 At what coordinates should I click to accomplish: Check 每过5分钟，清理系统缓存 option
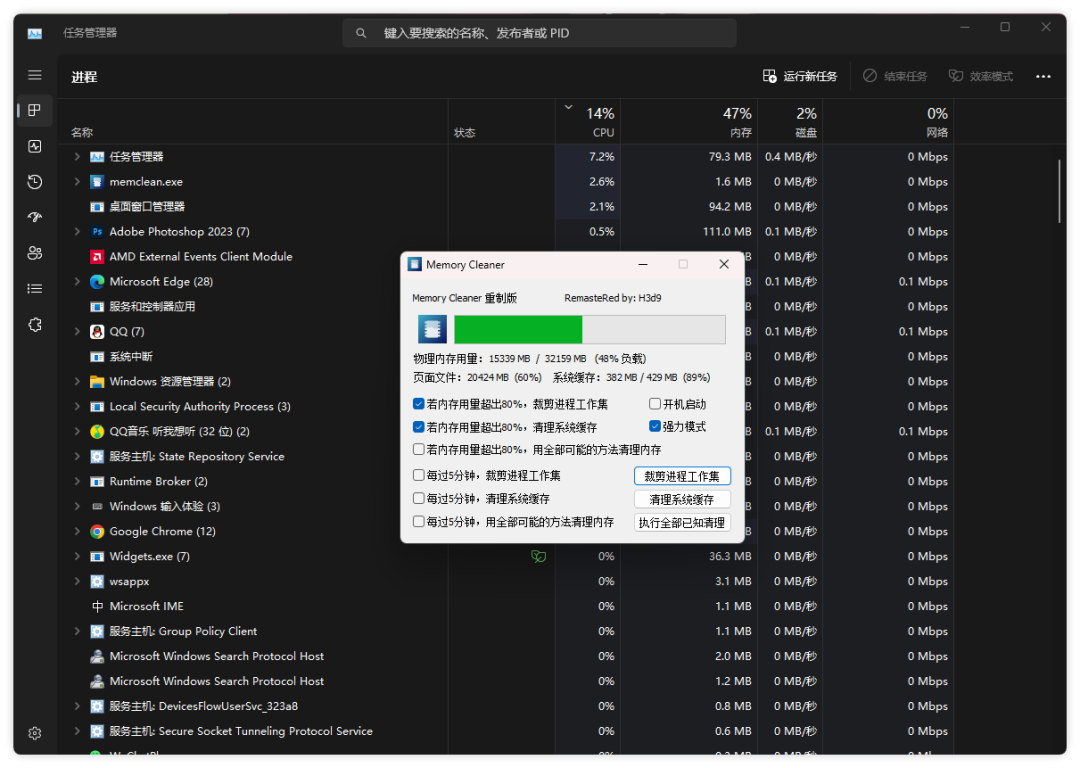click(x=419, y=498)
